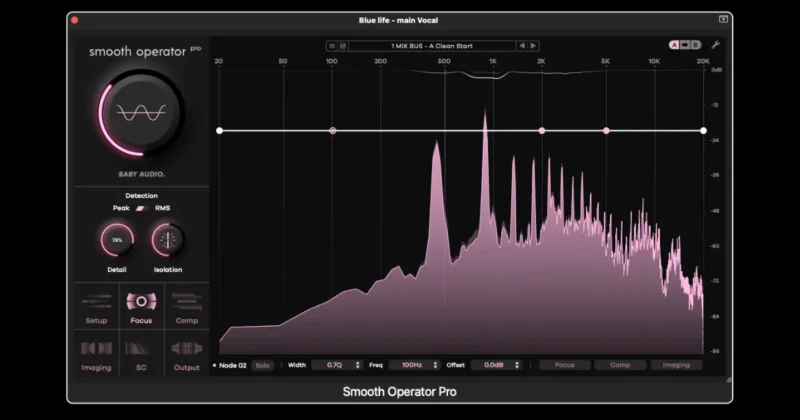This screenshot has width=800, height=420.
Task: Click the 10K frequency label
Action: click(654, 61)
